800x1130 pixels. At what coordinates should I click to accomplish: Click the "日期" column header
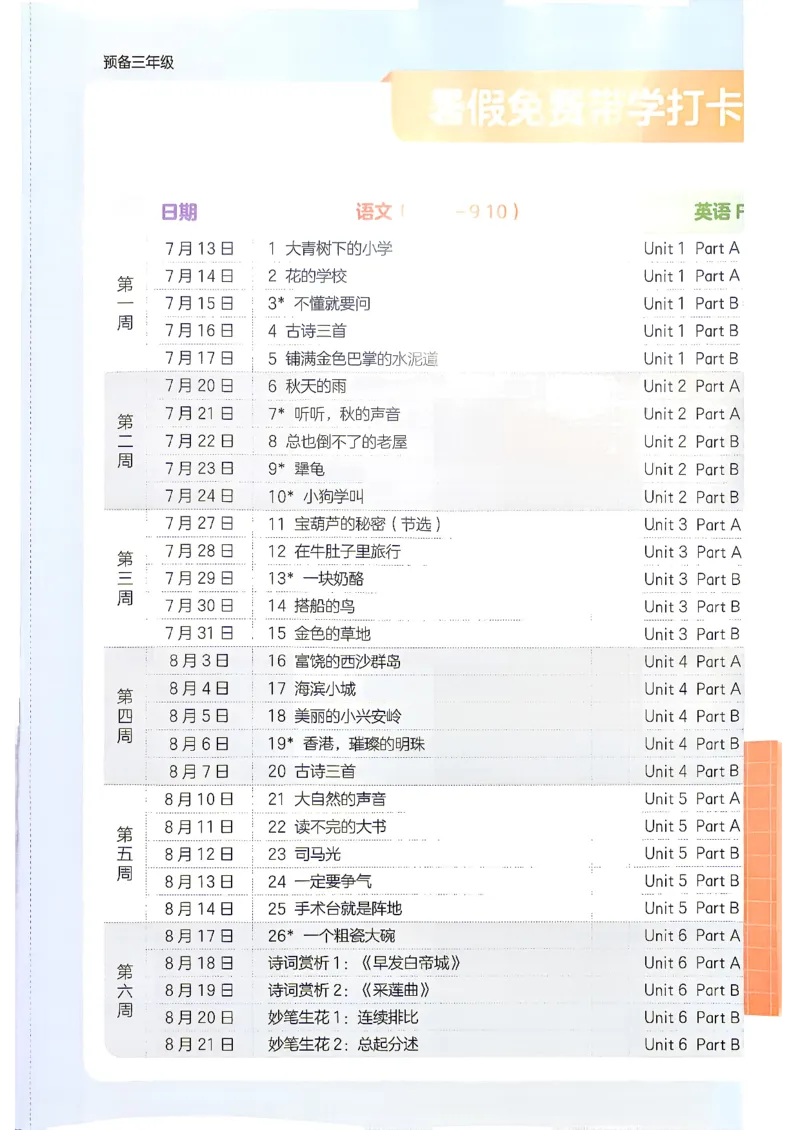[x=179, y=212]
